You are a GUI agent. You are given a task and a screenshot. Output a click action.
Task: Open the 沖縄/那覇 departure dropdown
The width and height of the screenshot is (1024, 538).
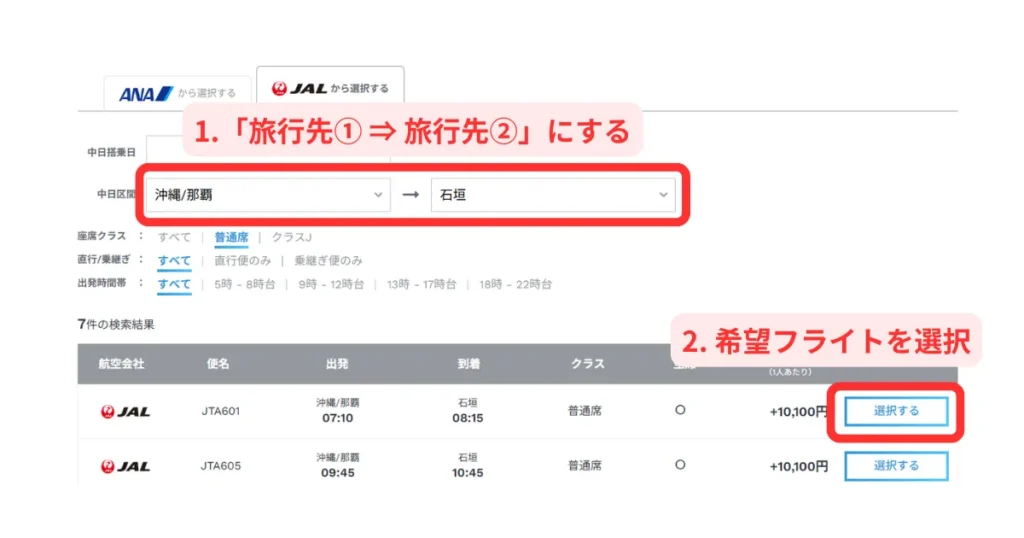(x=268, y=195)
